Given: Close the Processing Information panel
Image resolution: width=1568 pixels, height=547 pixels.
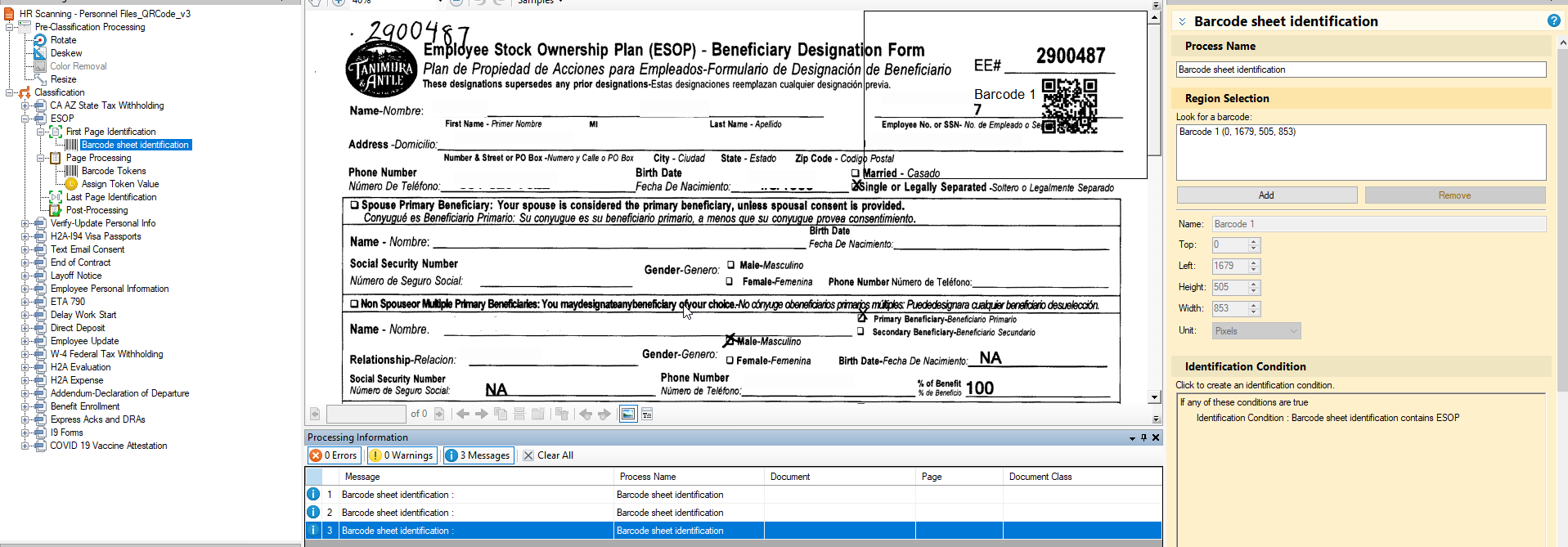Looking at the screenshot, I should click(1156, 437).
